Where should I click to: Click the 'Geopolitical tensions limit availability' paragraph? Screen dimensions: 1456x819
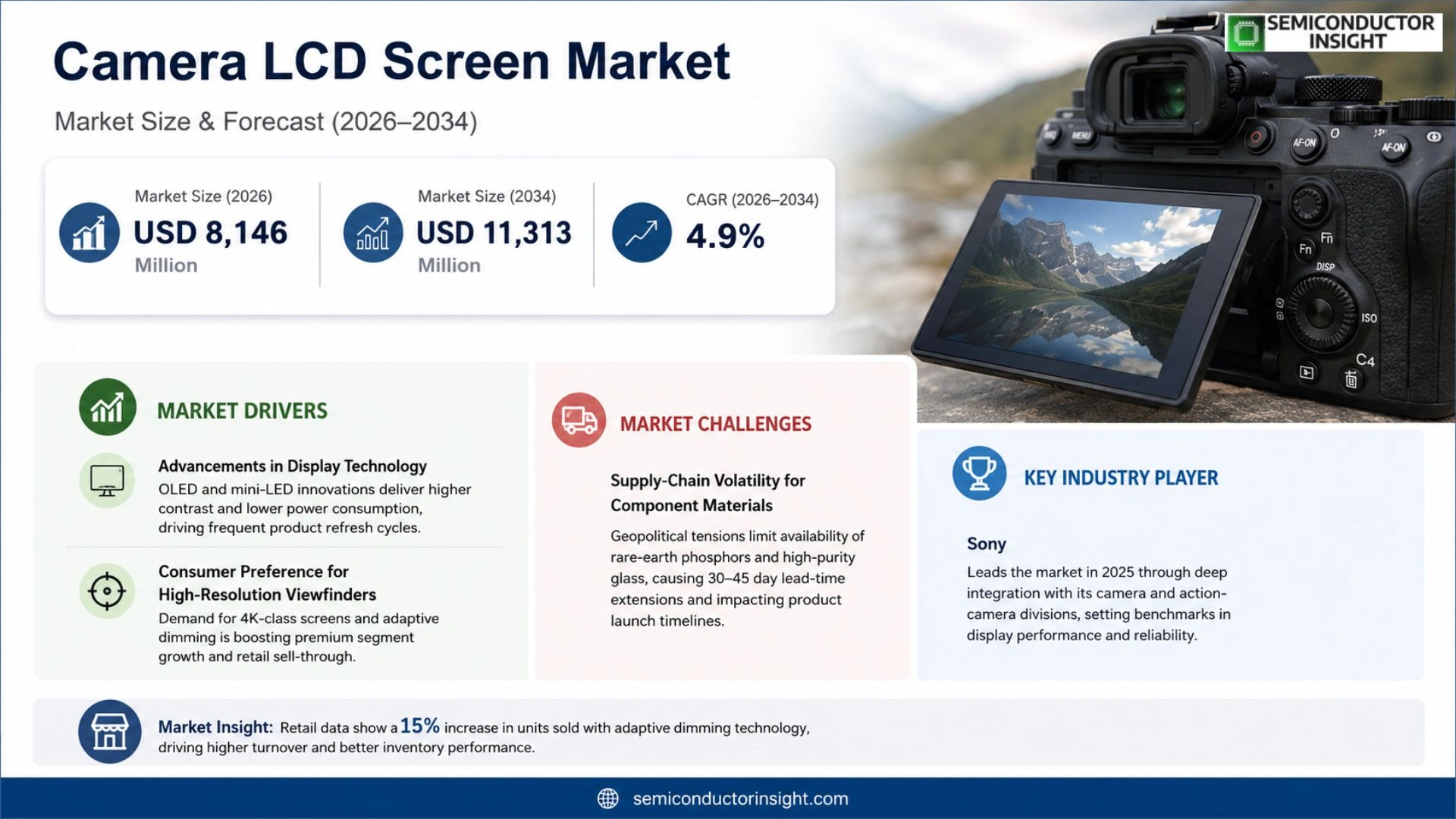point(737,578)
